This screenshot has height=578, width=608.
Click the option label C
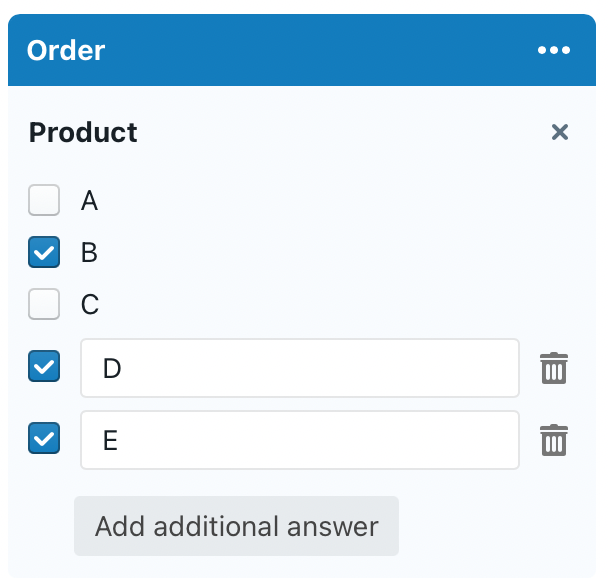pyautogui.click(x=90, y=304)
